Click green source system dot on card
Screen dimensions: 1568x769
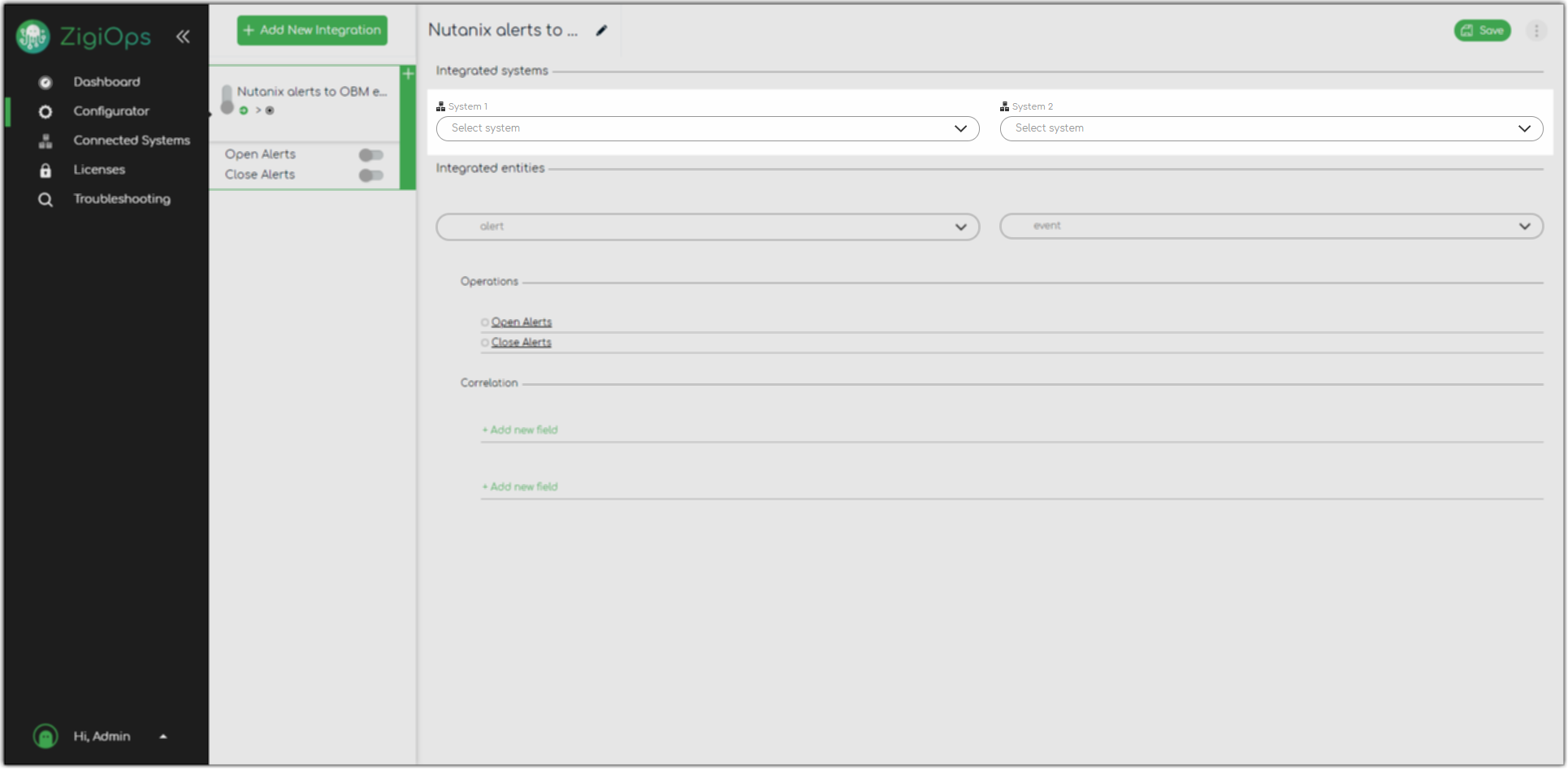coord(244,110)
